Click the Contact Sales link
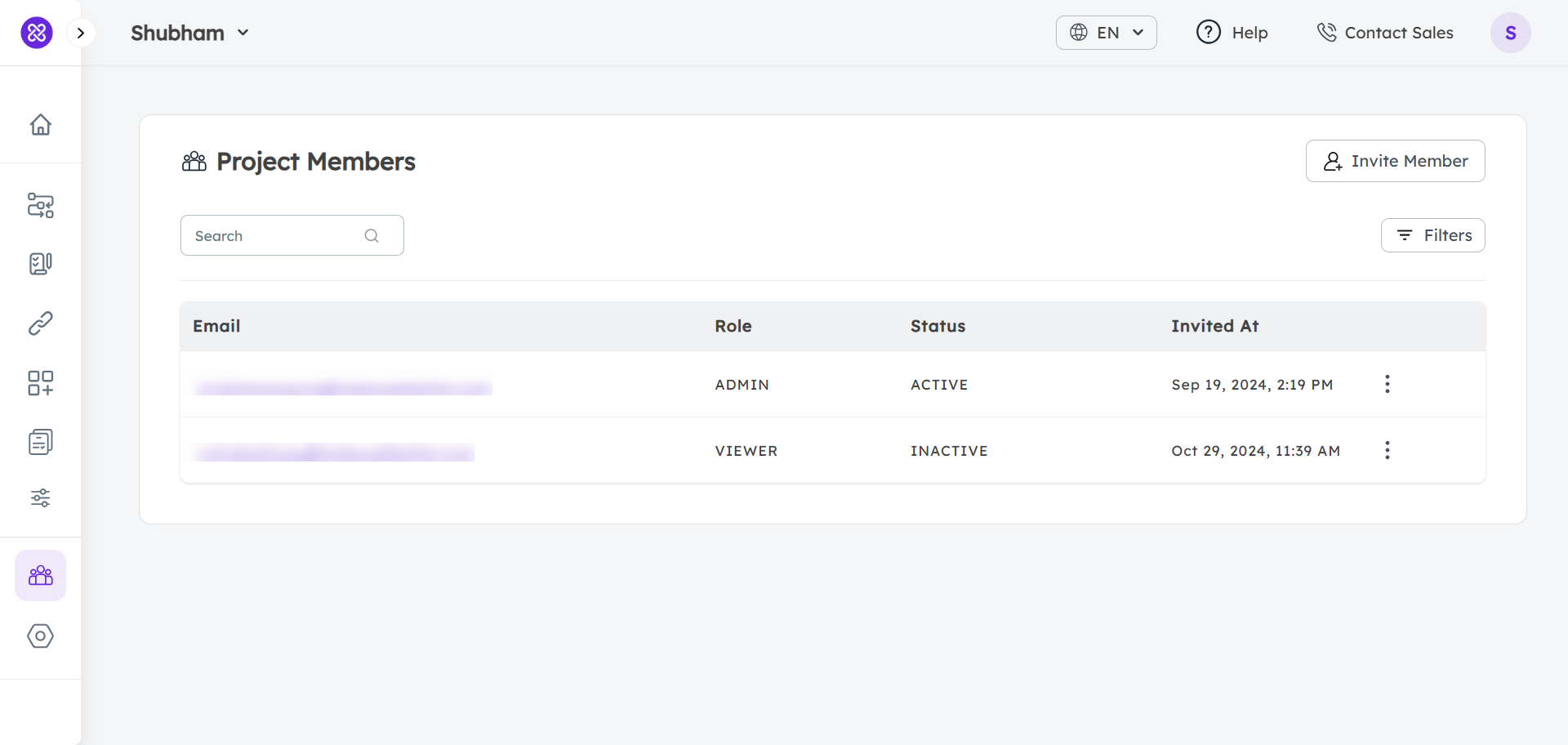1568x745 pixels. (1385, 33)
